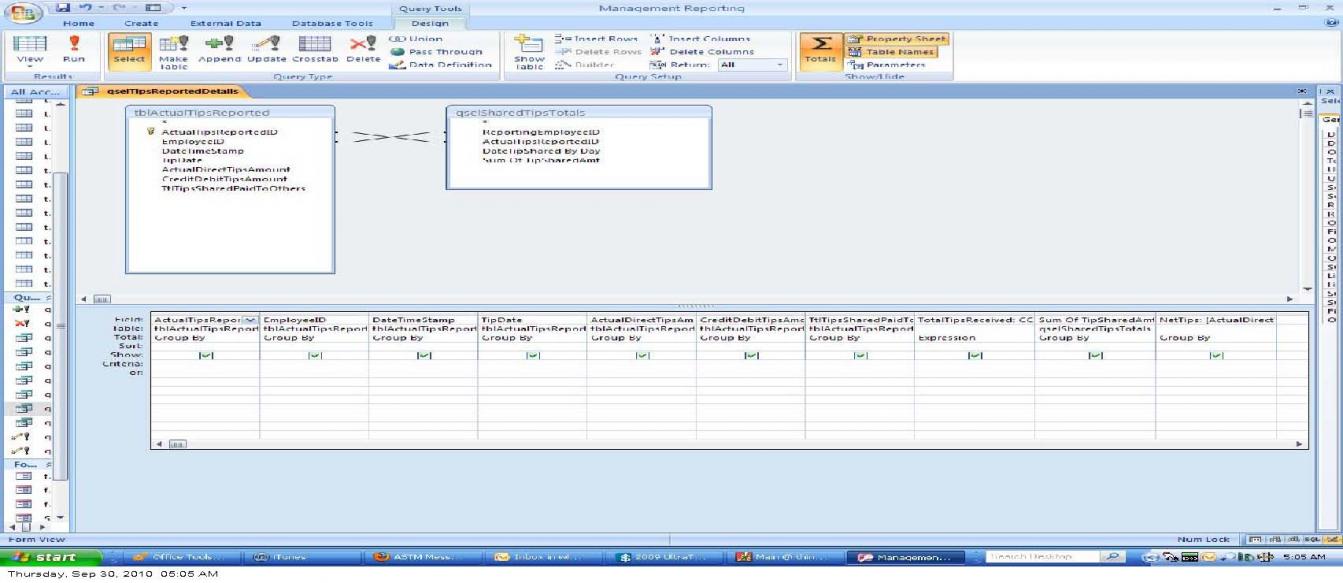The image size is (1343, 583).
Task: Uncheck Show for EmployeeID column
Action: (314, 355)
